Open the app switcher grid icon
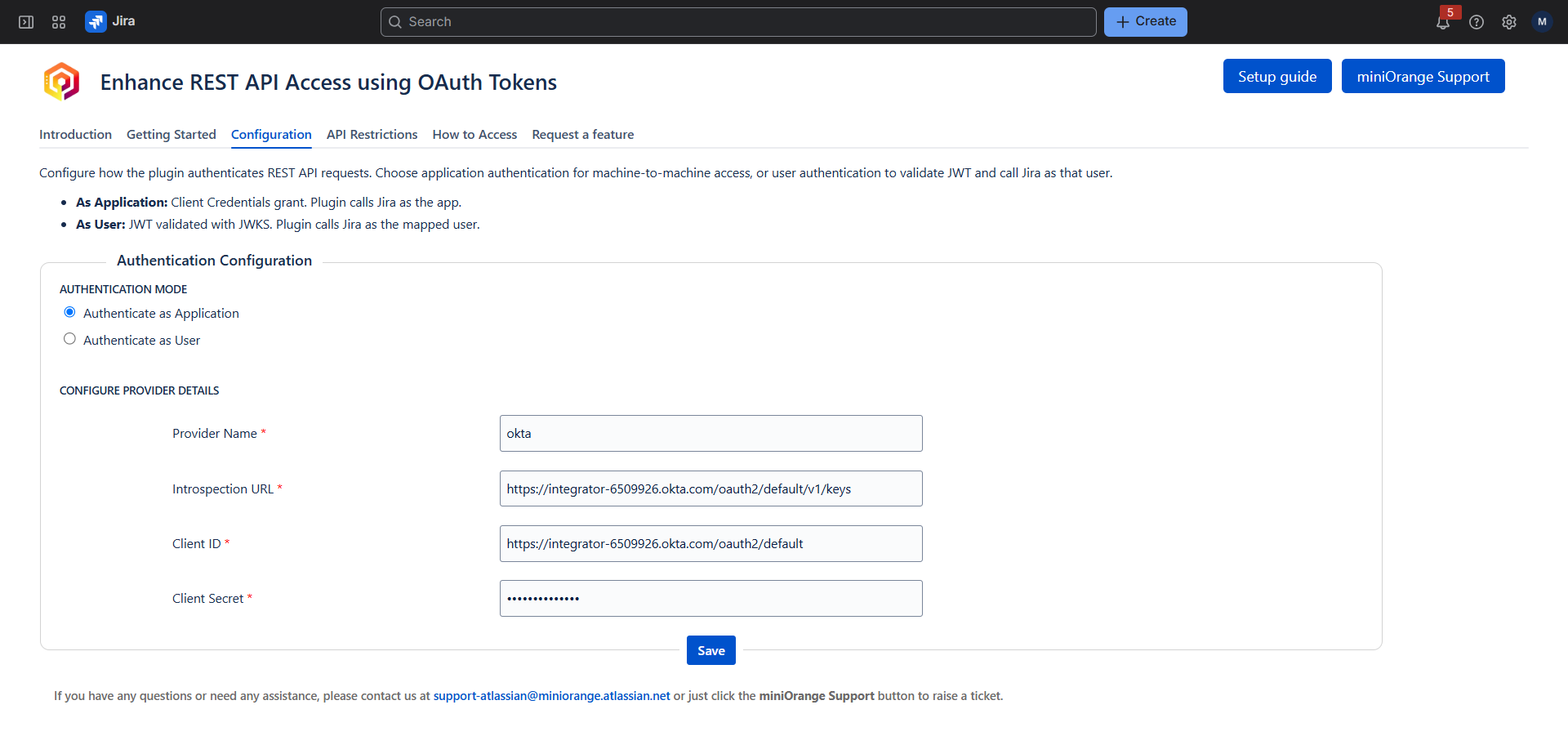Viewport: 1568px width, 745px height. pyautogui.click(x=59, y=22)
